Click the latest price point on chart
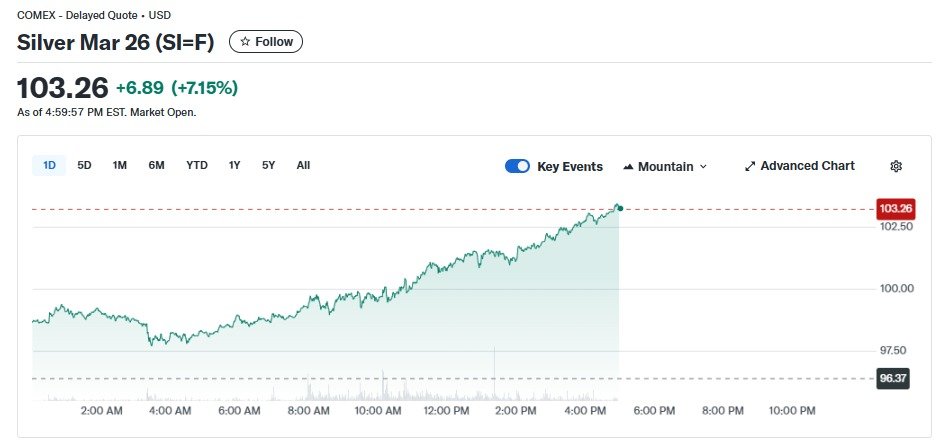 [620, 208]
